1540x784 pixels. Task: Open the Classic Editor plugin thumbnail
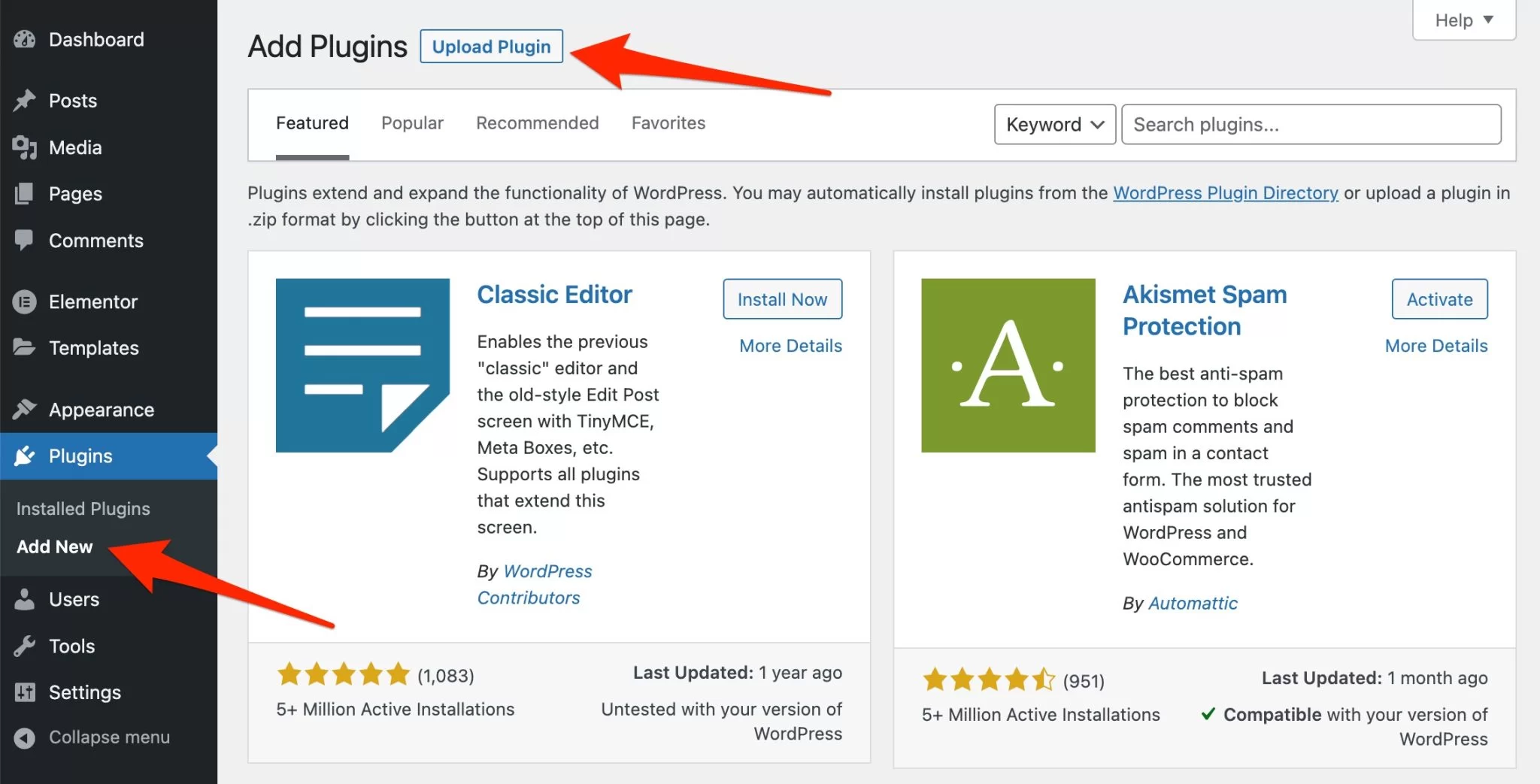click(362, 365)
